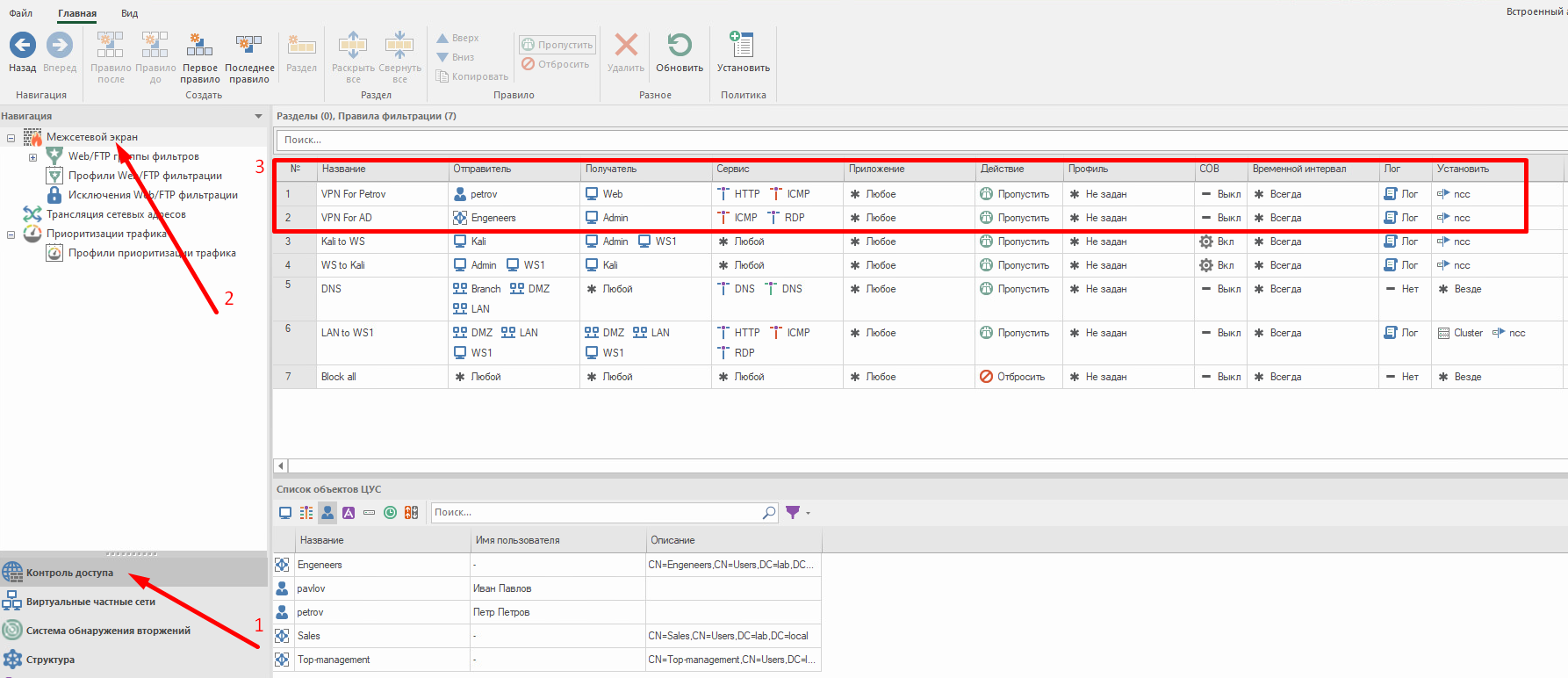Switch to the Главная ribbon tab
The image size is (1568, 678).
pyautogui.click(x=77, y=13)
